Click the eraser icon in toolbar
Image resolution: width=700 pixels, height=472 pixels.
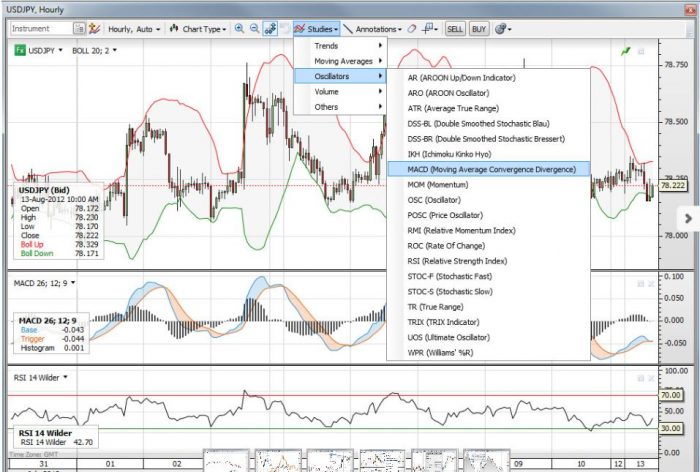tap(412, 29)
